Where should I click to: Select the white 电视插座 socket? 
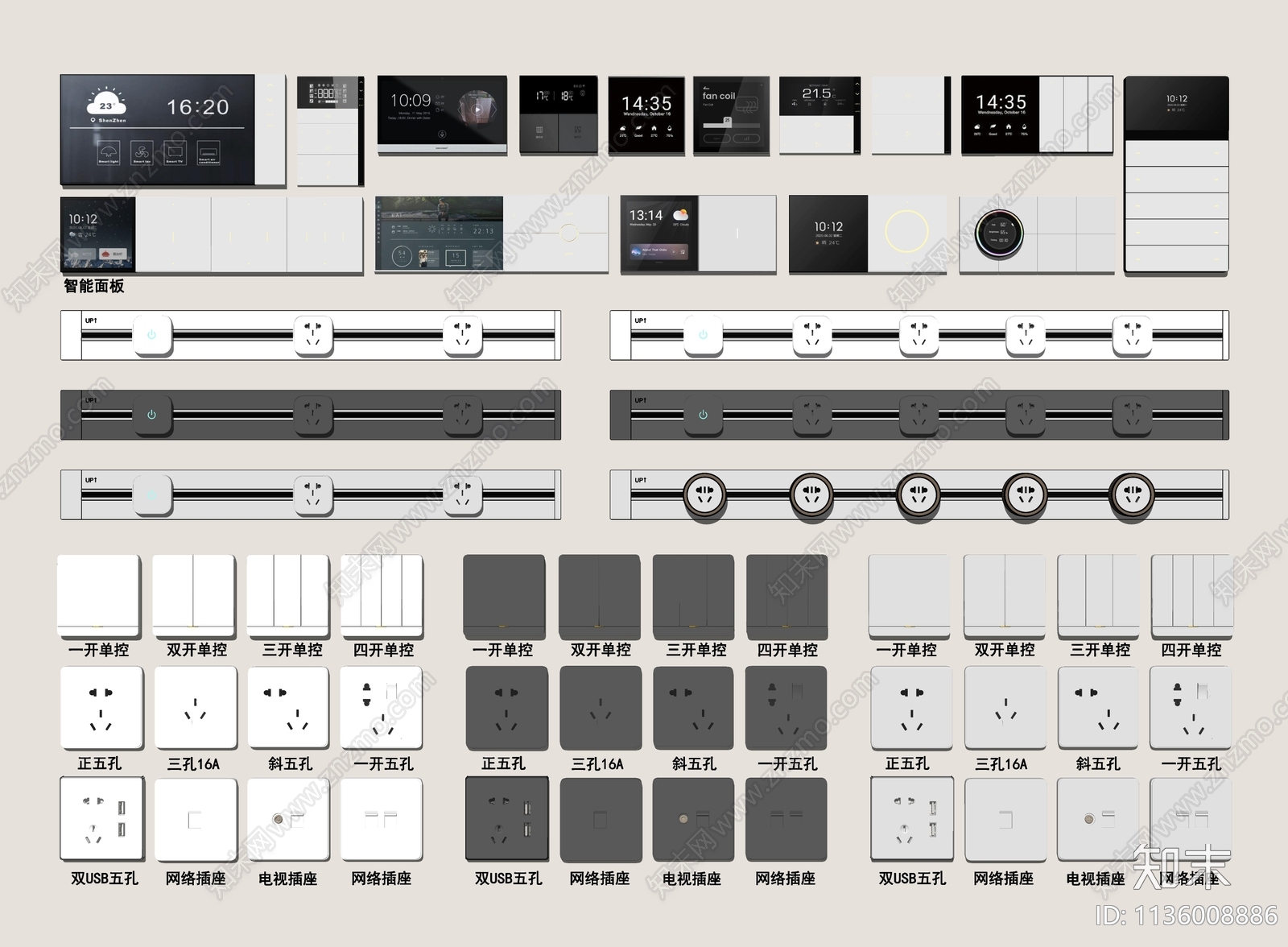(x=288, y=819)
